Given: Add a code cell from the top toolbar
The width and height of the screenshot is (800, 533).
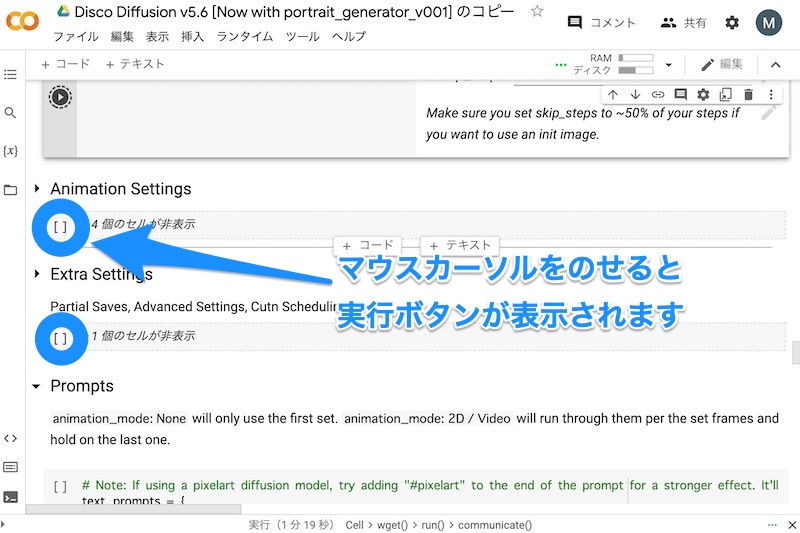Looking at the screenshot, I should pyautogui.click(x=65, y=64).
